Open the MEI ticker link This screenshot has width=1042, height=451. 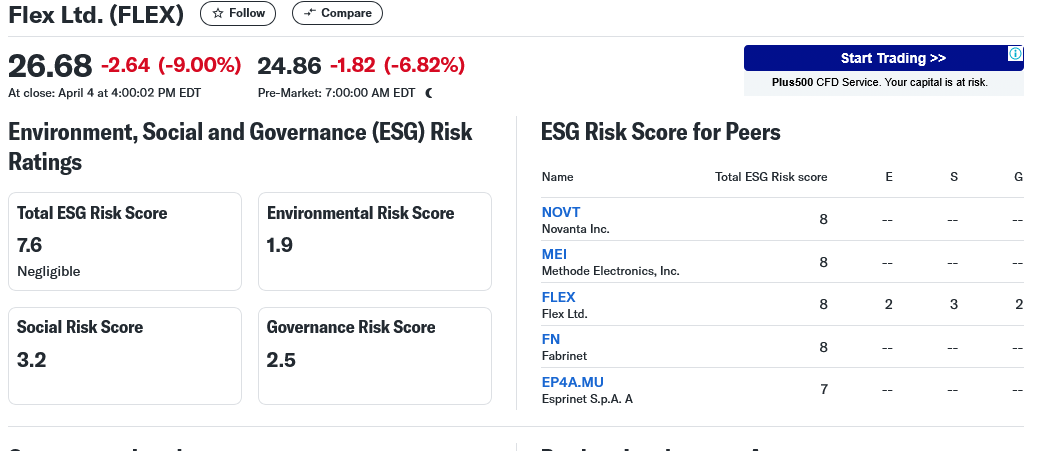[553, 254]
